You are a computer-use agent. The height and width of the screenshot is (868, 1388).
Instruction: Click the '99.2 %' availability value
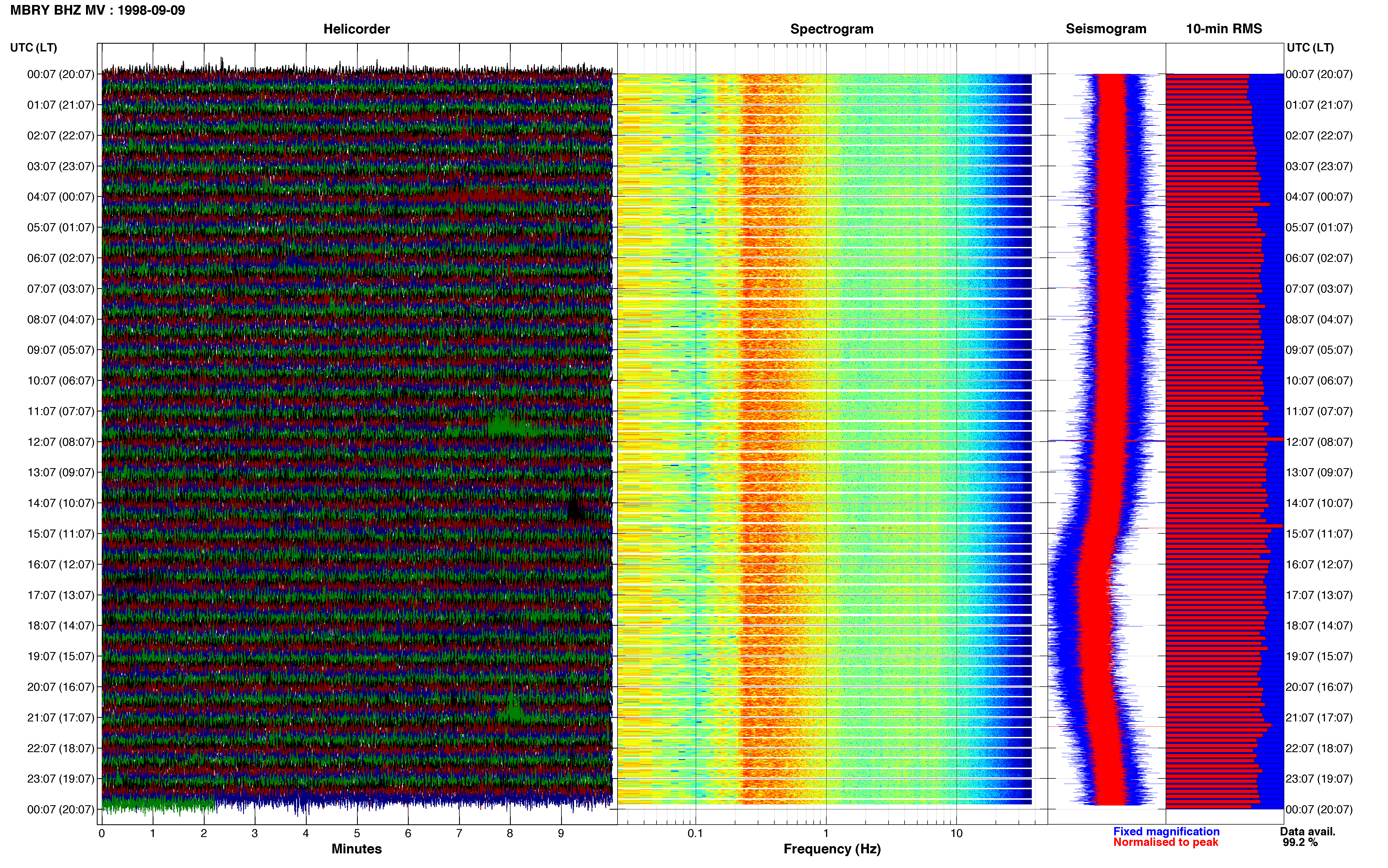pos(1300,842)
